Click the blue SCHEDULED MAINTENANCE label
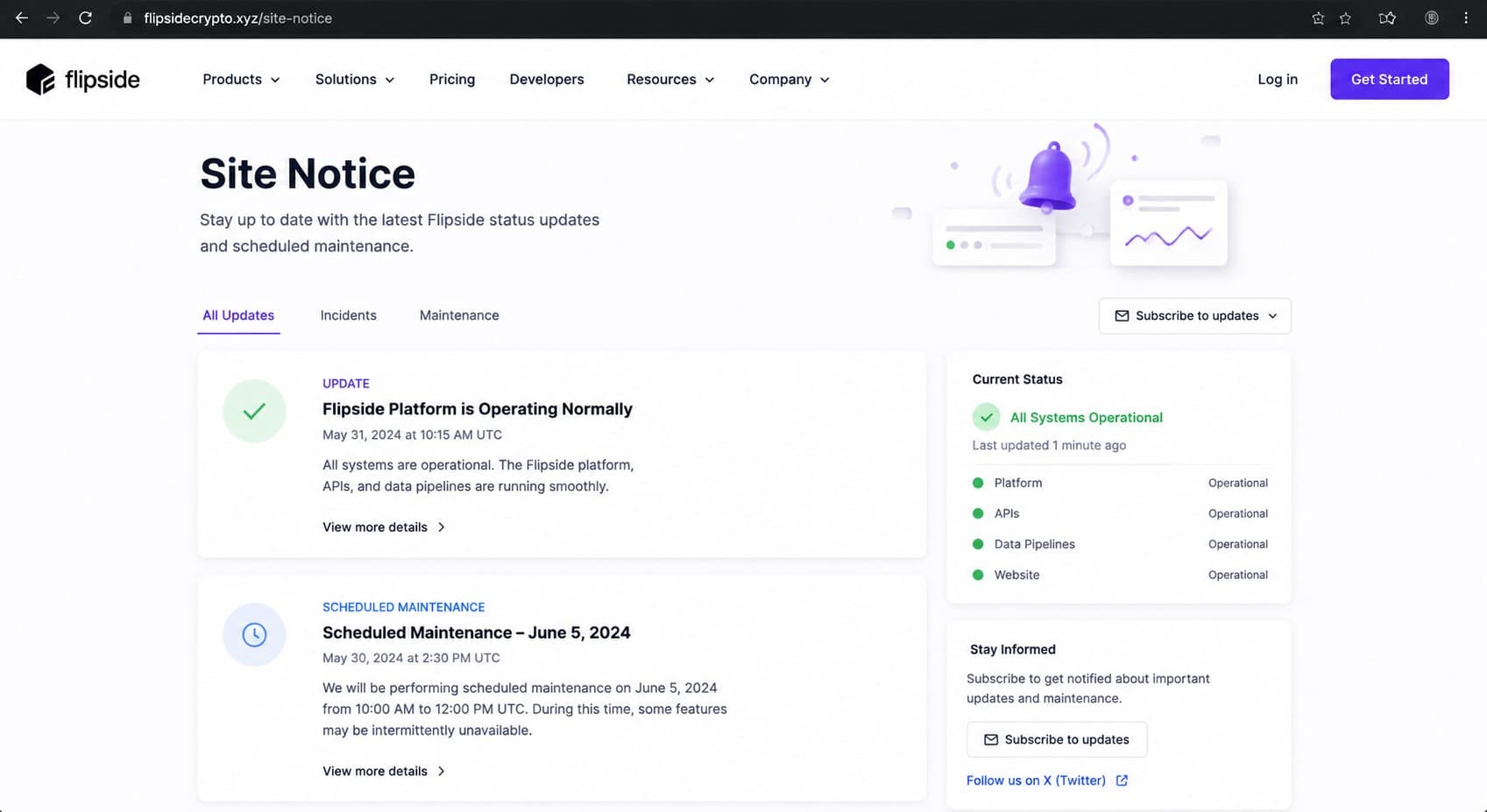This screenshot has height=812, width=1487. click(403, 607)
